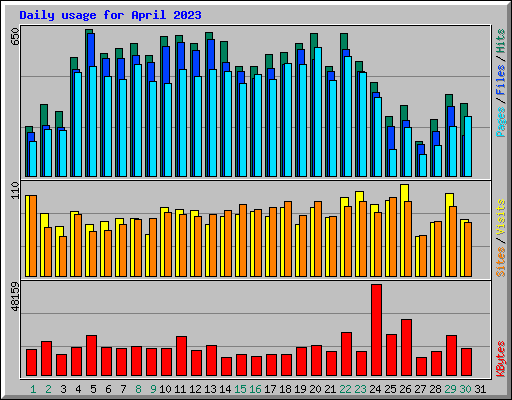Click day label 8 on the x-axis
Screen dimensions: 512x400
pyautogui.click(x=138, y=389)
